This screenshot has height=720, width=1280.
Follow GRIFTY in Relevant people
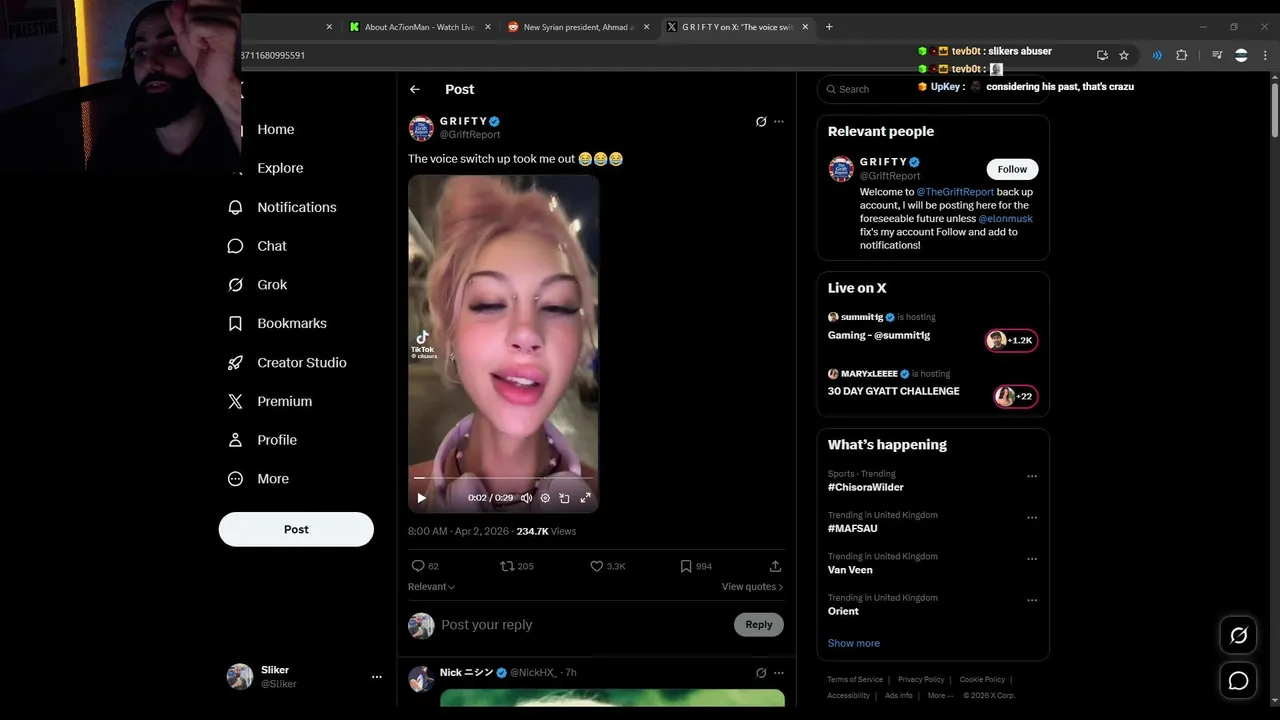pos(1012,169)
